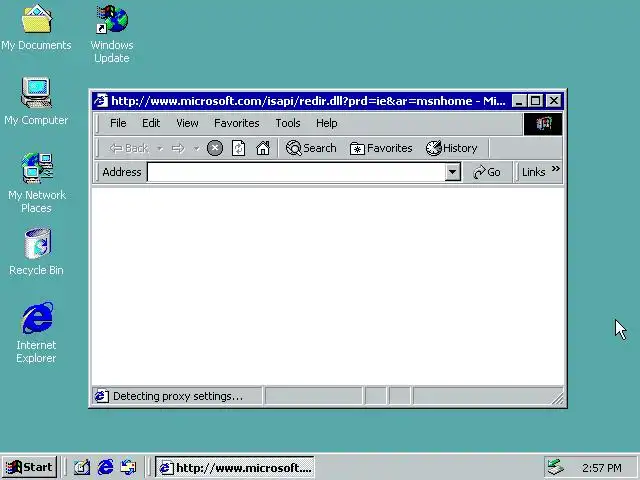Click the Back navigation button
This screenshot has width=640, height=480.
point(129,148)
